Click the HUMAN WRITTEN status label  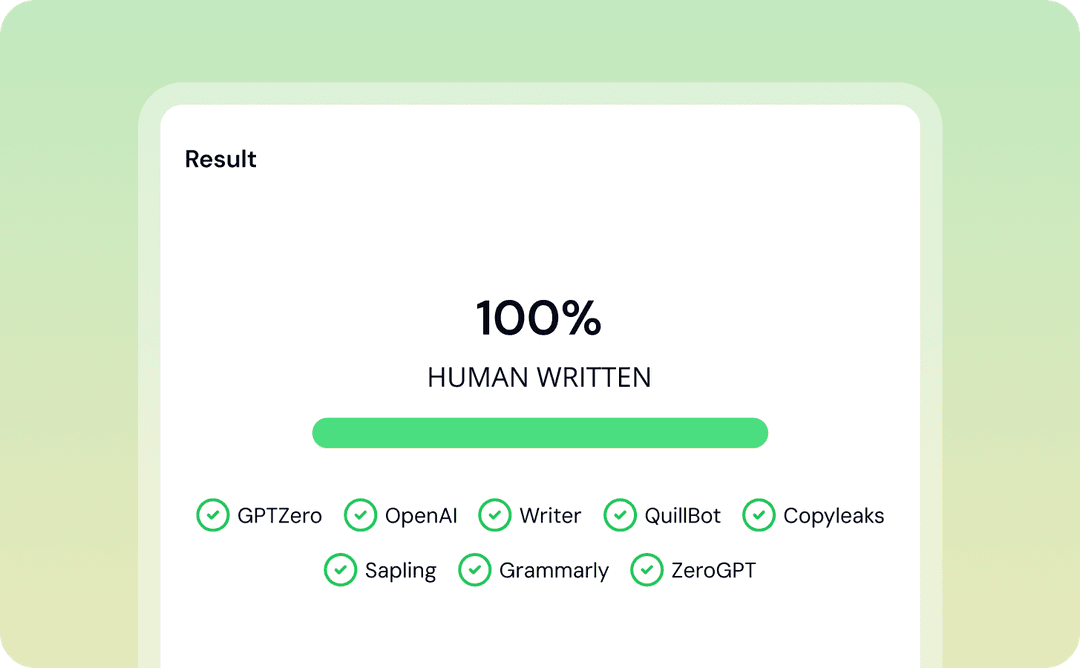coord(539,377)
